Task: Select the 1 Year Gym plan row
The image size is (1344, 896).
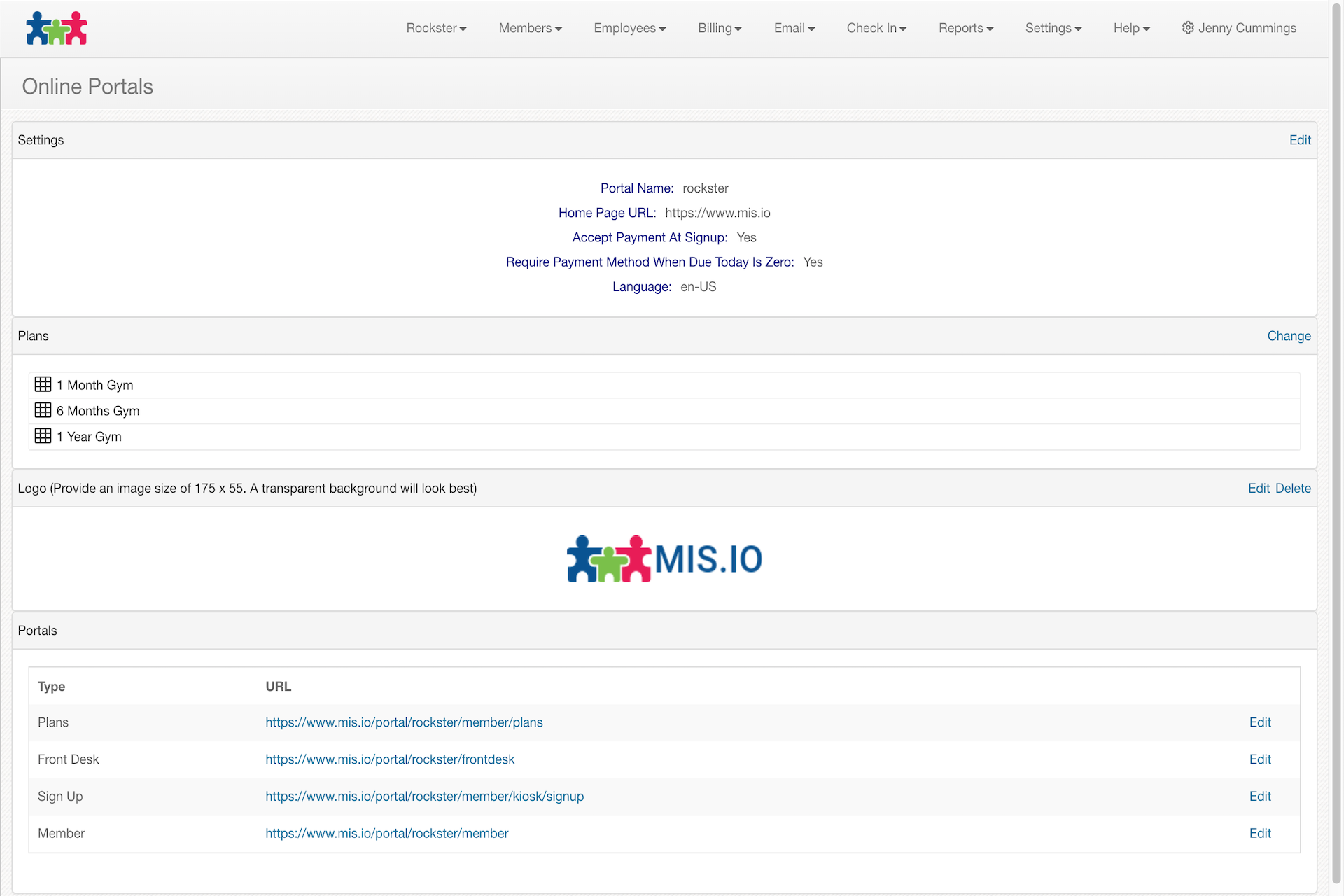Action: point(664,437)
